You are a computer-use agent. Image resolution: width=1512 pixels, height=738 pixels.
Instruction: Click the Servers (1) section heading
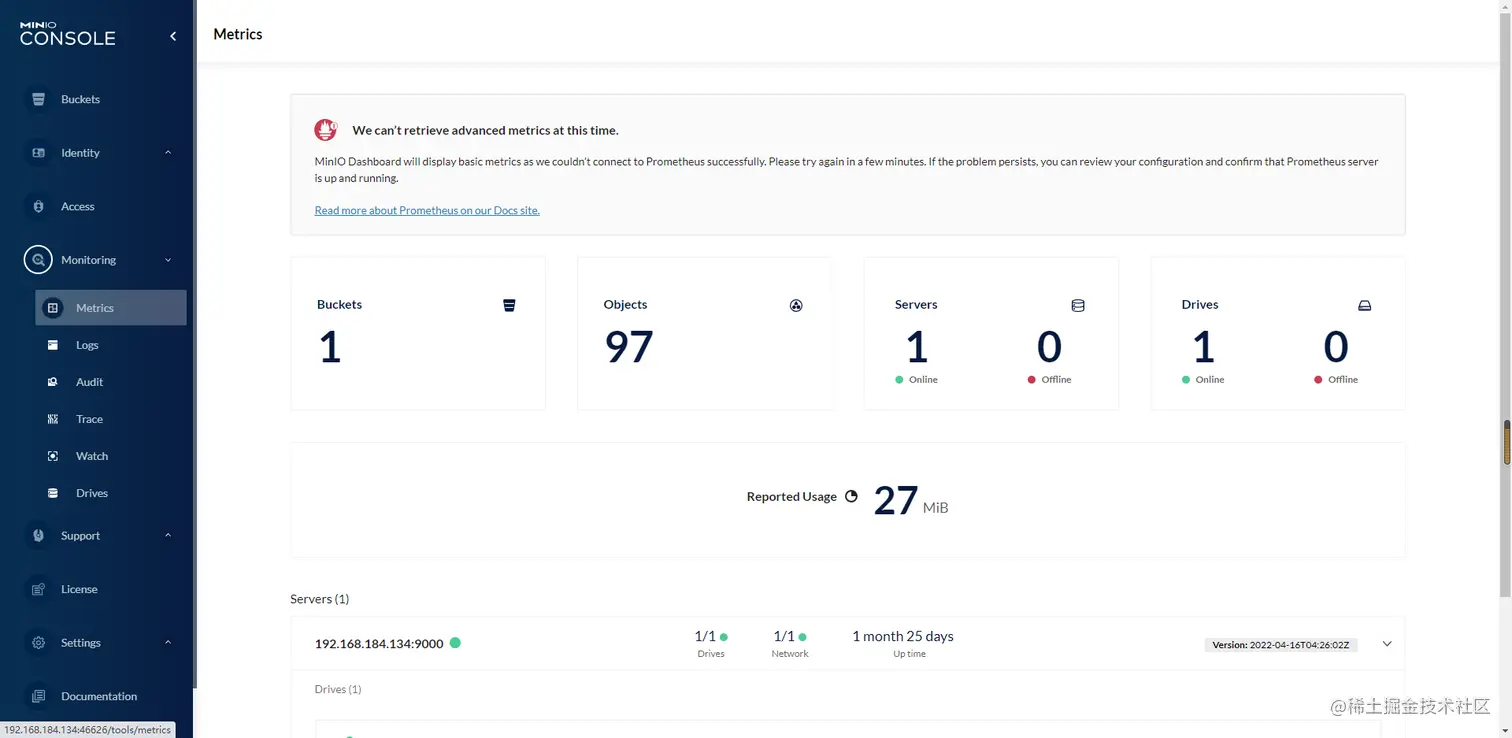pyautogui.click(x=320, y=599)
